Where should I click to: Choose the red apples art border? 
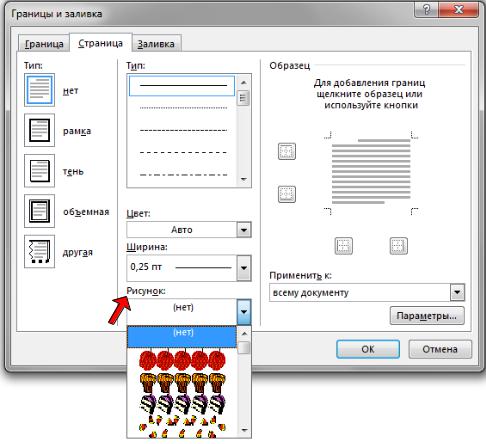coord(182,360)
